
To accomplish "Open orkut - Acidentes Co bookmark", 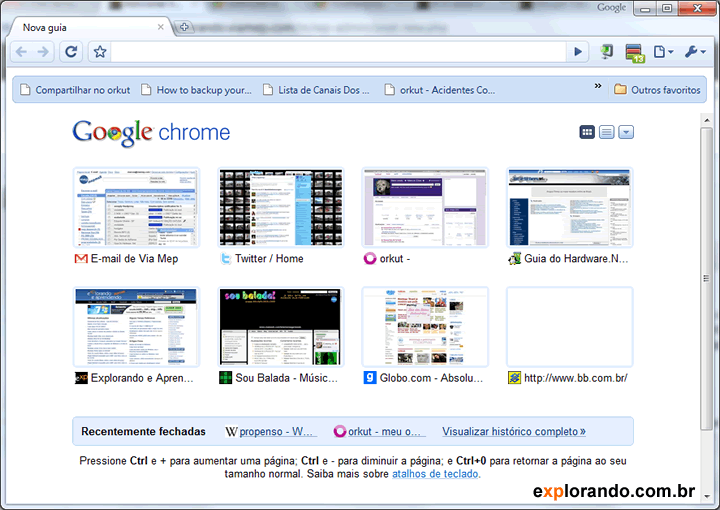I will pos(440,90).
